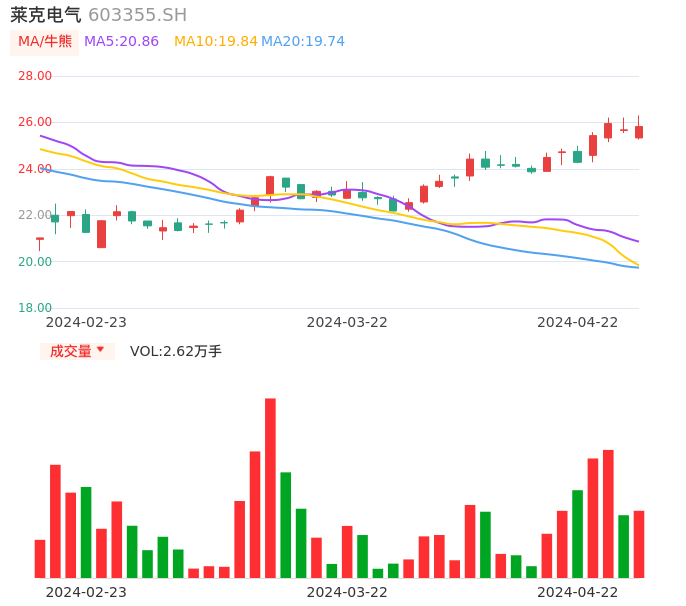Click the first candlestick on the left
The image size is (686, 606).
[40, 239]
